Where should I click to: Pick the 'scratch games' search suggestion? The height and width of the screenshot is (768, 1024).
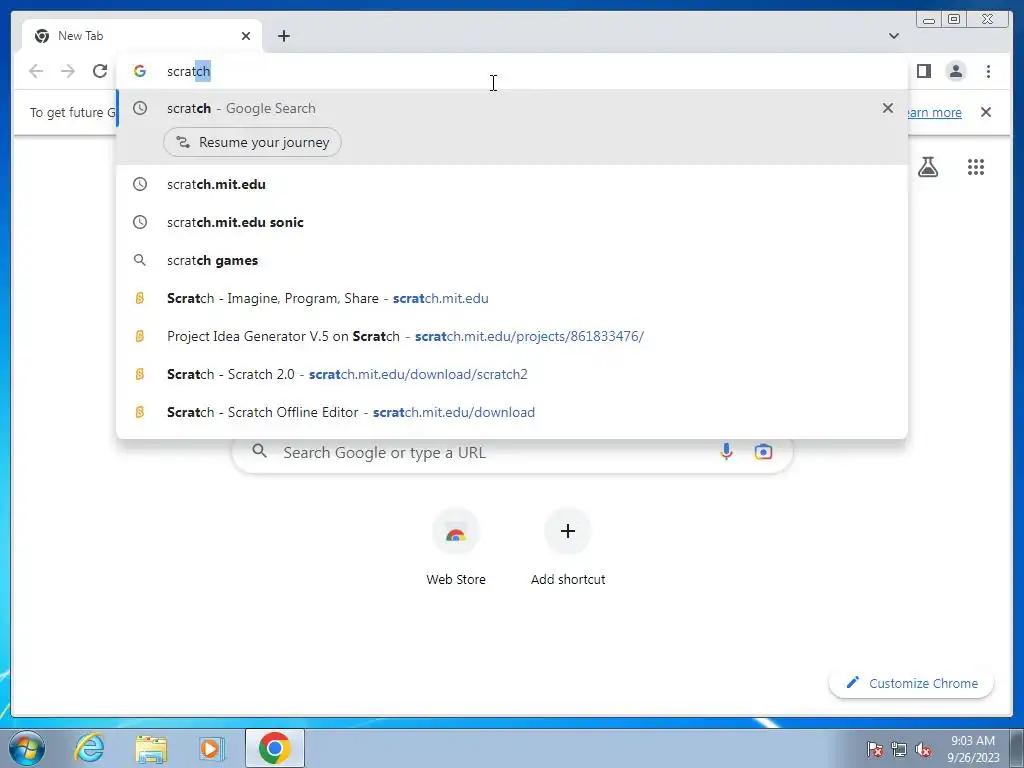point(512,260)
